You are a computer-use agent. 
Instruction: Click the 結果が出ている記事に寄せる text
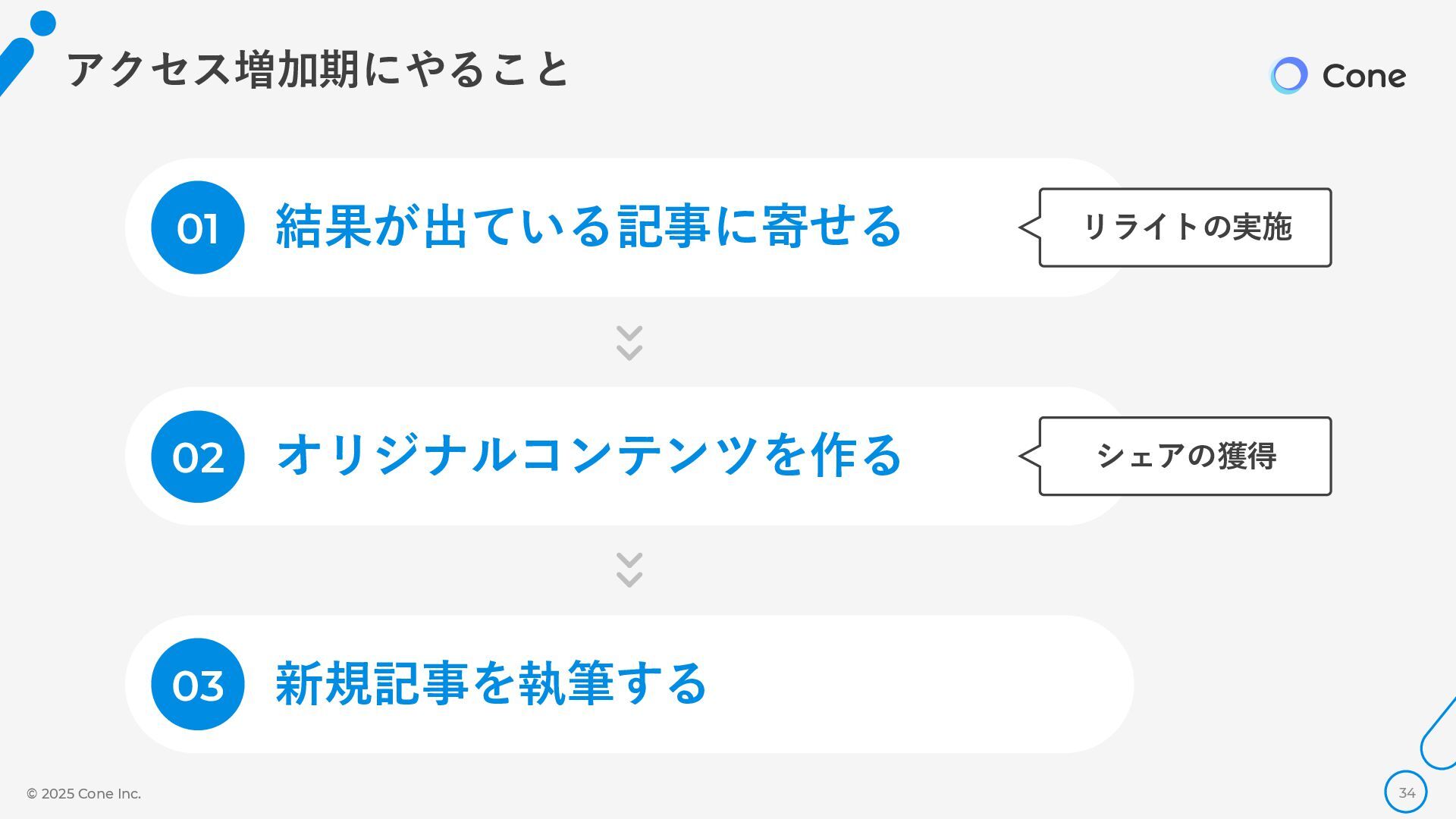[588, 226]
